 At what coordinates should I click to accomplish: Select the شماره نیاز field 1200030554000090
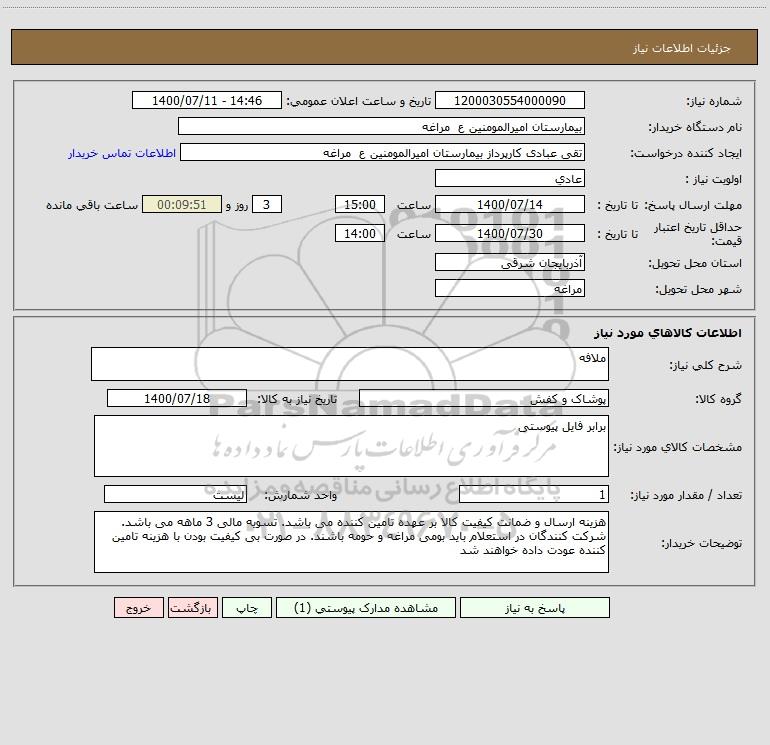pyautogui.click(x=510, y=100)
